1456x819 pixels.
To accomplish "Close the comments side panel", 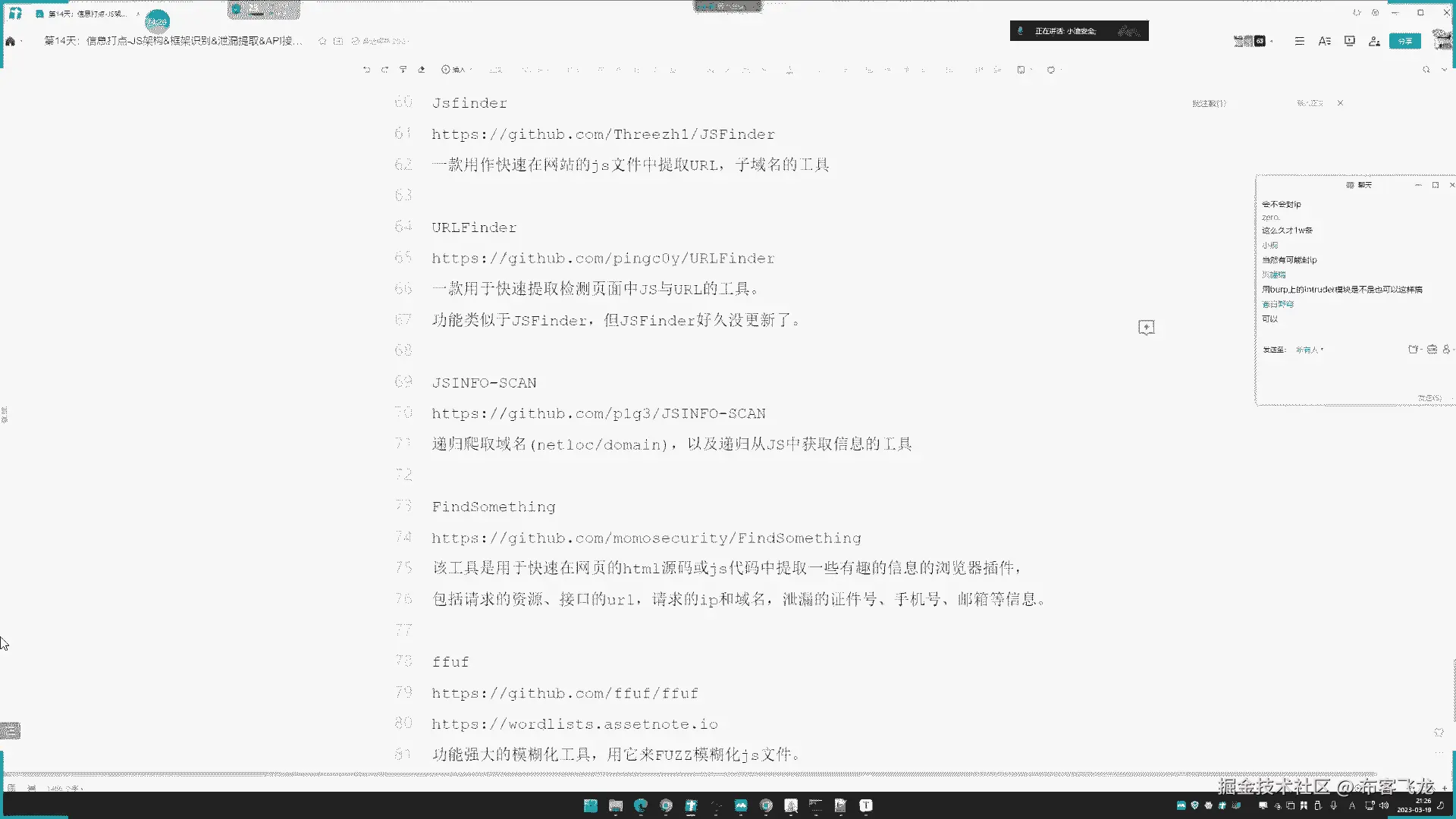I will [1340, 103].
